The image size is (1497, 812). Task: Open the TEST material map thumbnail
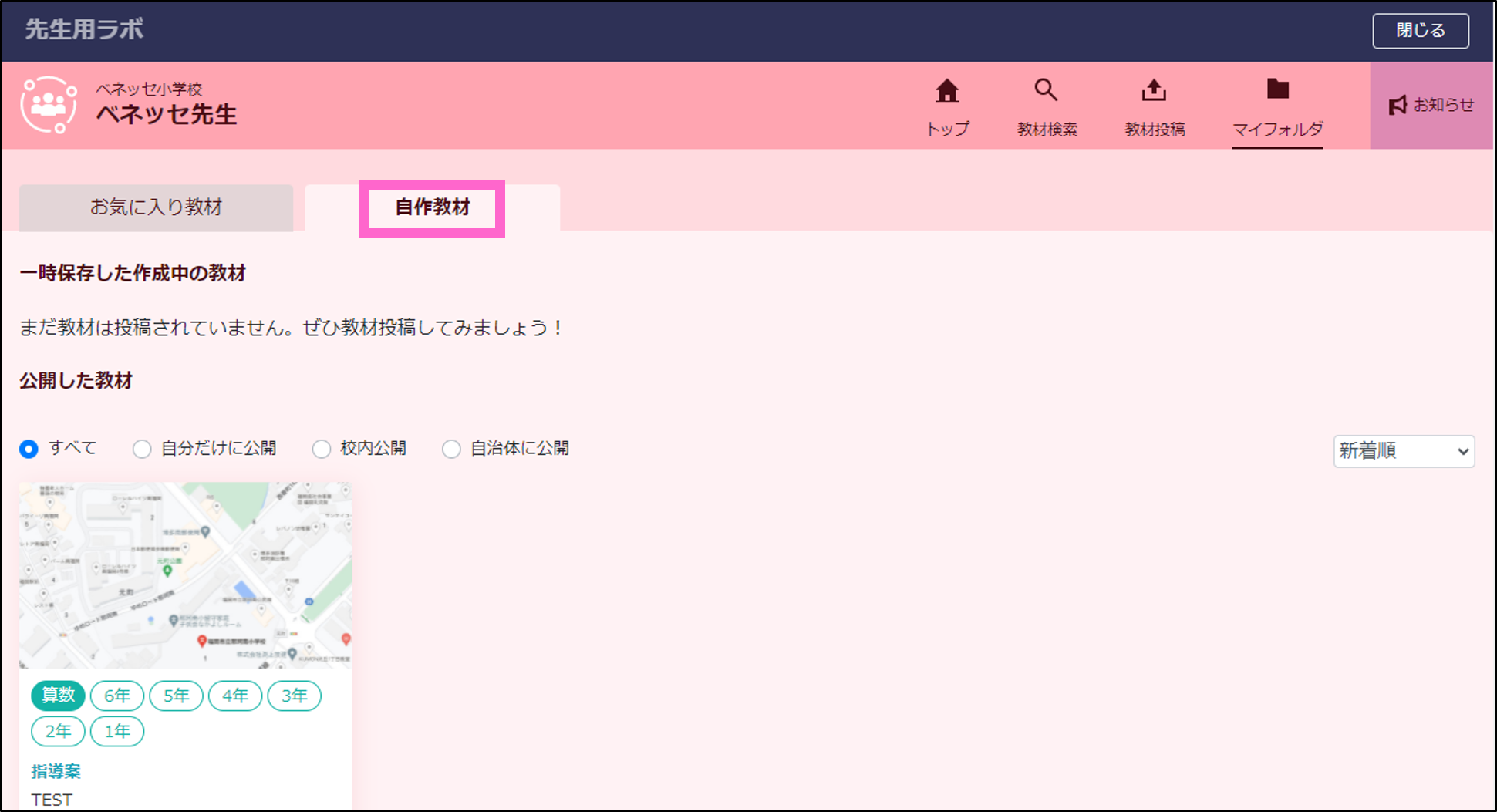(185, 574)
